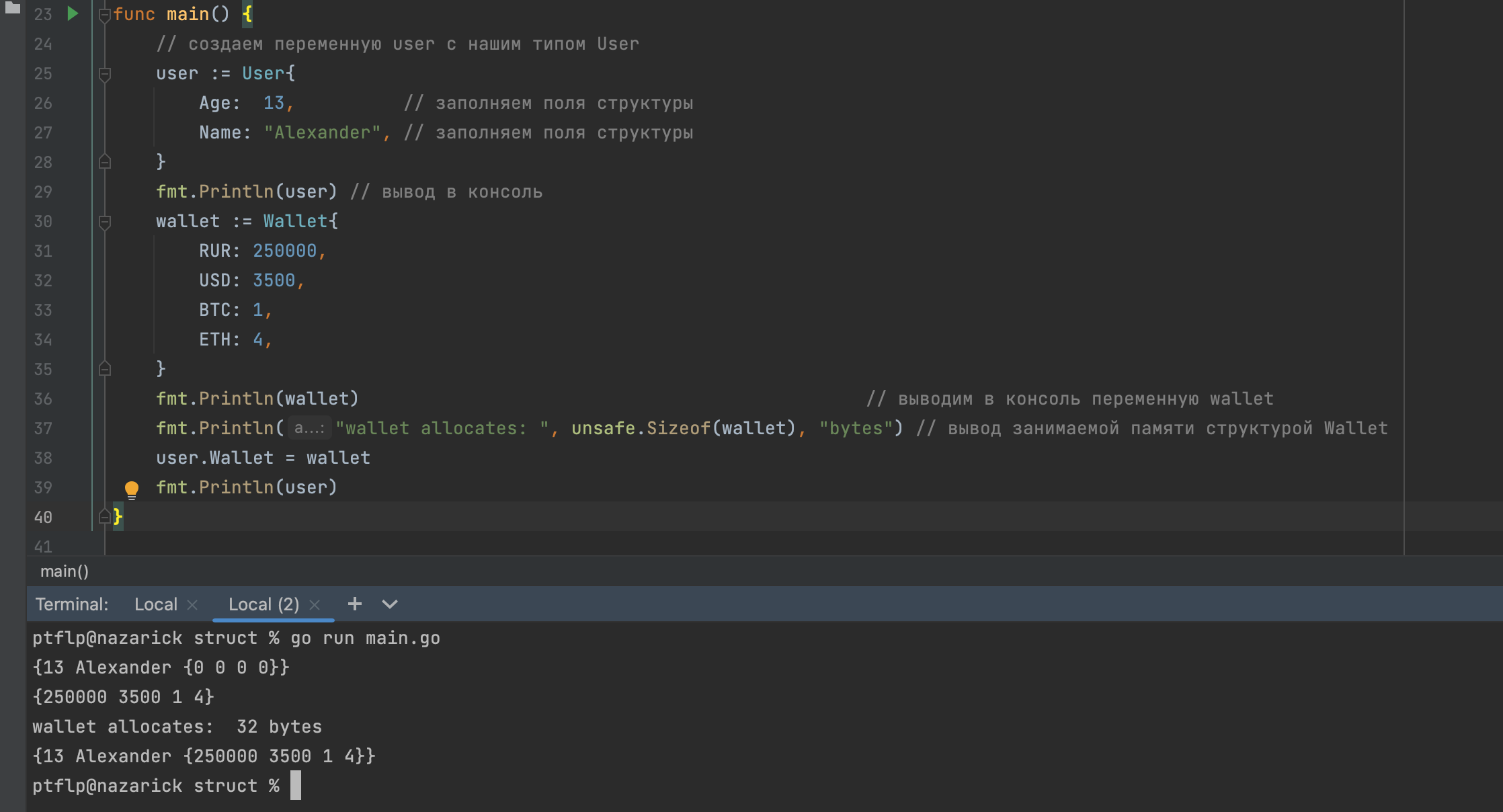Collapse the Wallet struct literal fold
The width and height of the screenshot is (1503, 812).
[x=104, y=221]
